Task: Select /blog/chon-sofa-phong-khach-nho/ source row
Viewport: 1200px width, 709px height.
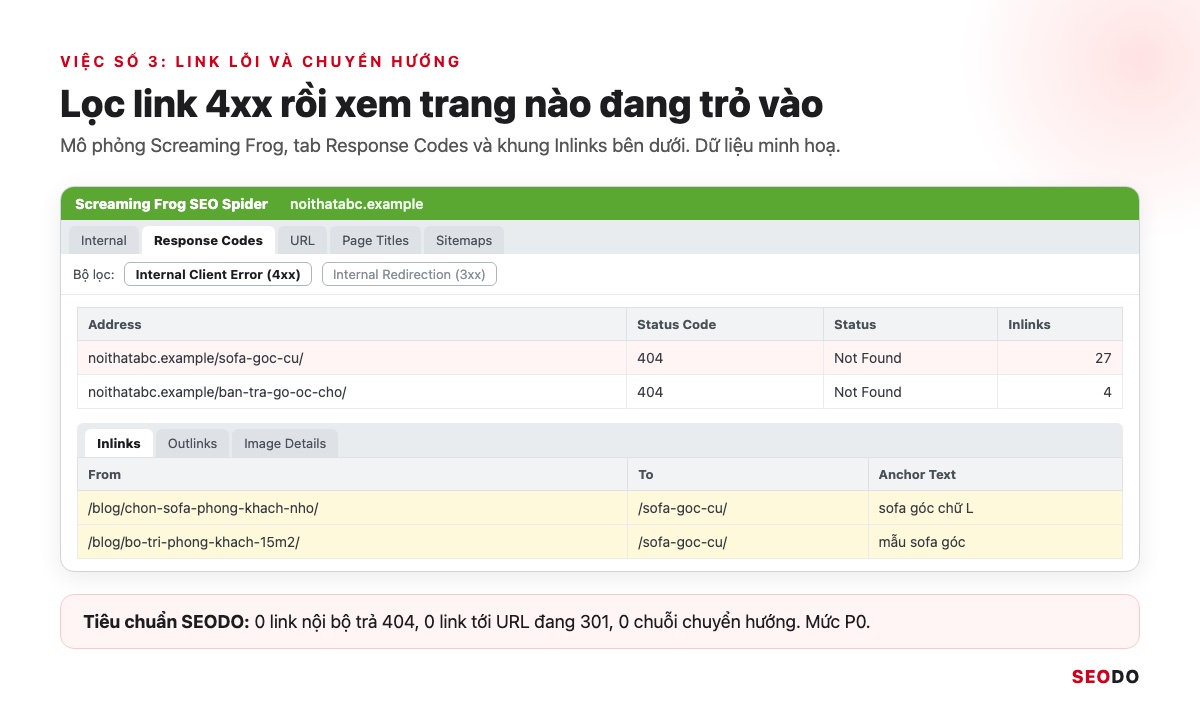Action: point(600,508)
